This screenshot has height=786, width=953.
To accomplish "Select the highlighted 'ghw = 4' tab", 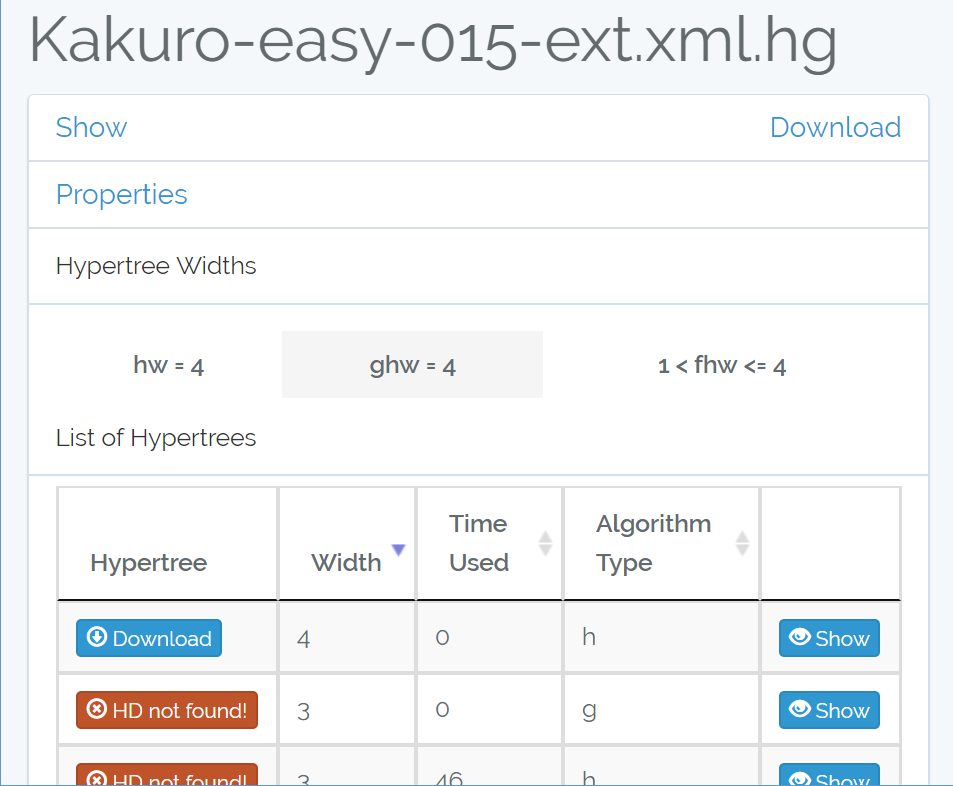I will 412,365.
